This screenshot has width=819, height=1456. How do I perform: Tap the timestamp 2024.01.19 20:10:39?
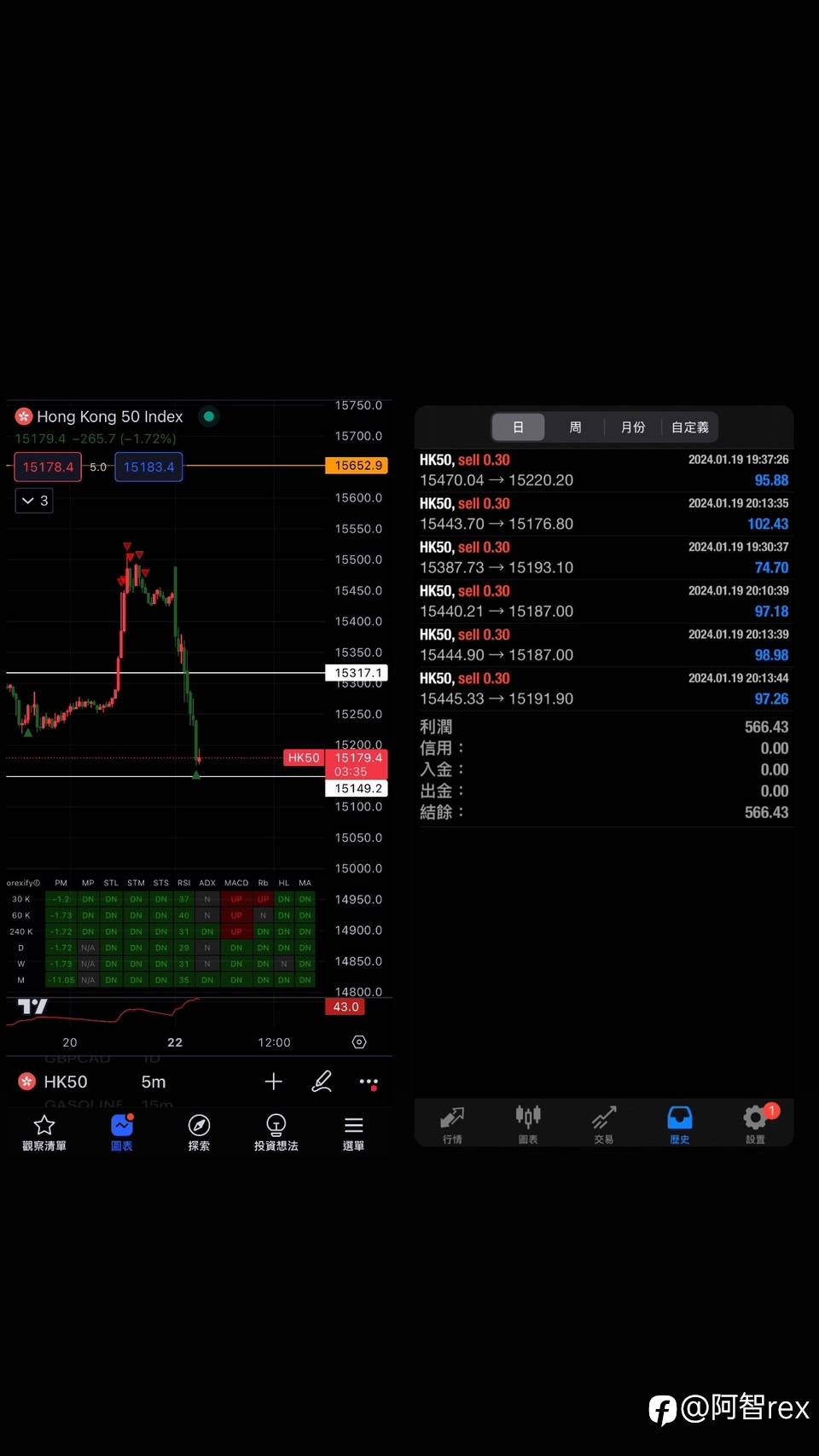pos(739,590)
